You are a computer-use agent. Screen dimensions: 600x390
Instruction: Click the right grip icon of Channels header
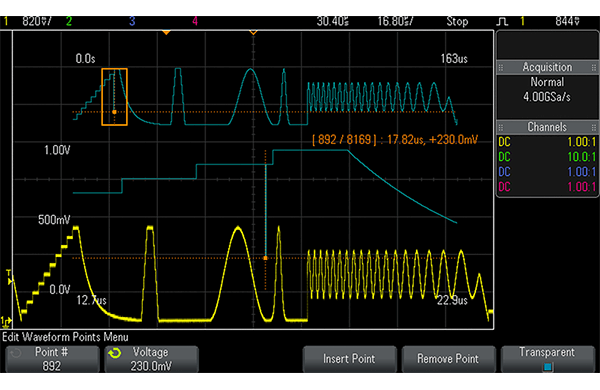[x=594, y=127]
